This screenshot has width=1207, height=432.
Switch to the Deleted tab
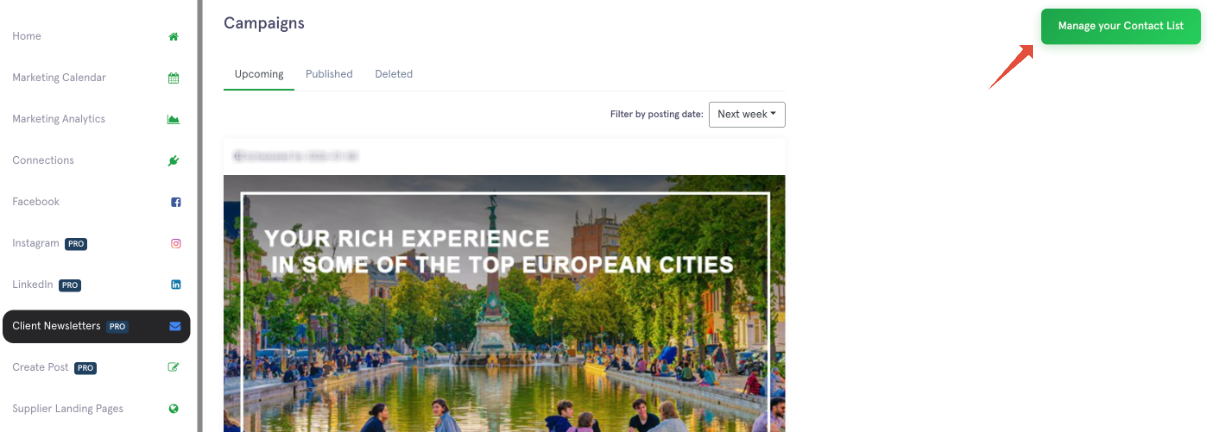click(394, 74)
